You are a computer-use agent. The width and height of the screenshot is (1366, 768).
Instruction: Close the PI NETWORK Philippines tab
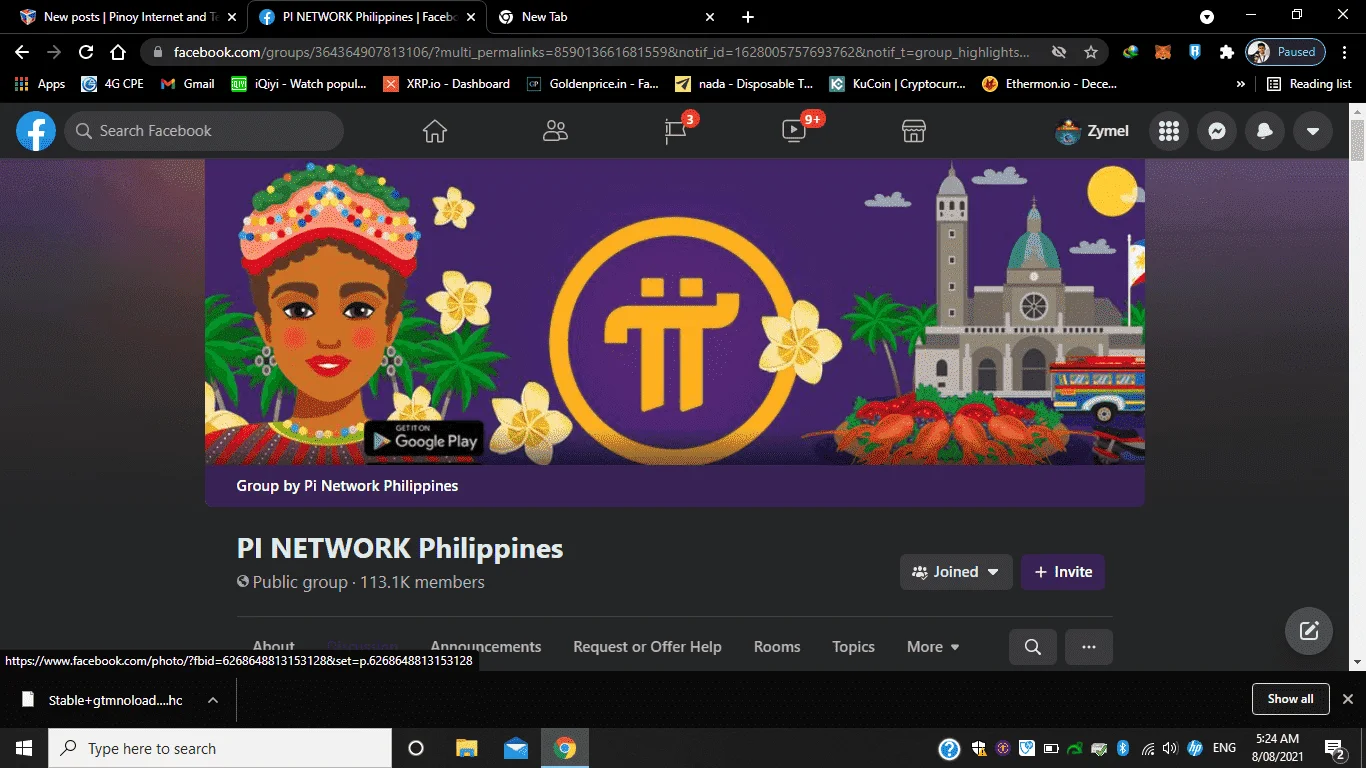tap(471, 17)
